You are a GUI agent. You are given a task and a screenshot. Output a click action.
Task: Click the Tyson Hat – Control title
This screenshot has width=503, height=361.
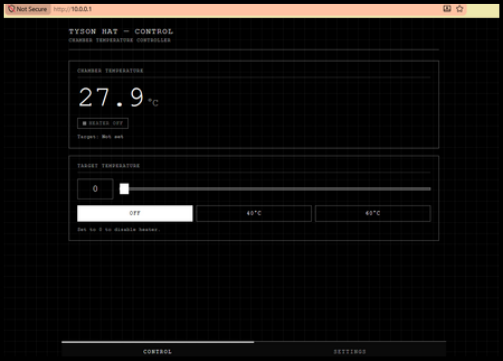pyautogui.click(x=121, y=32)
